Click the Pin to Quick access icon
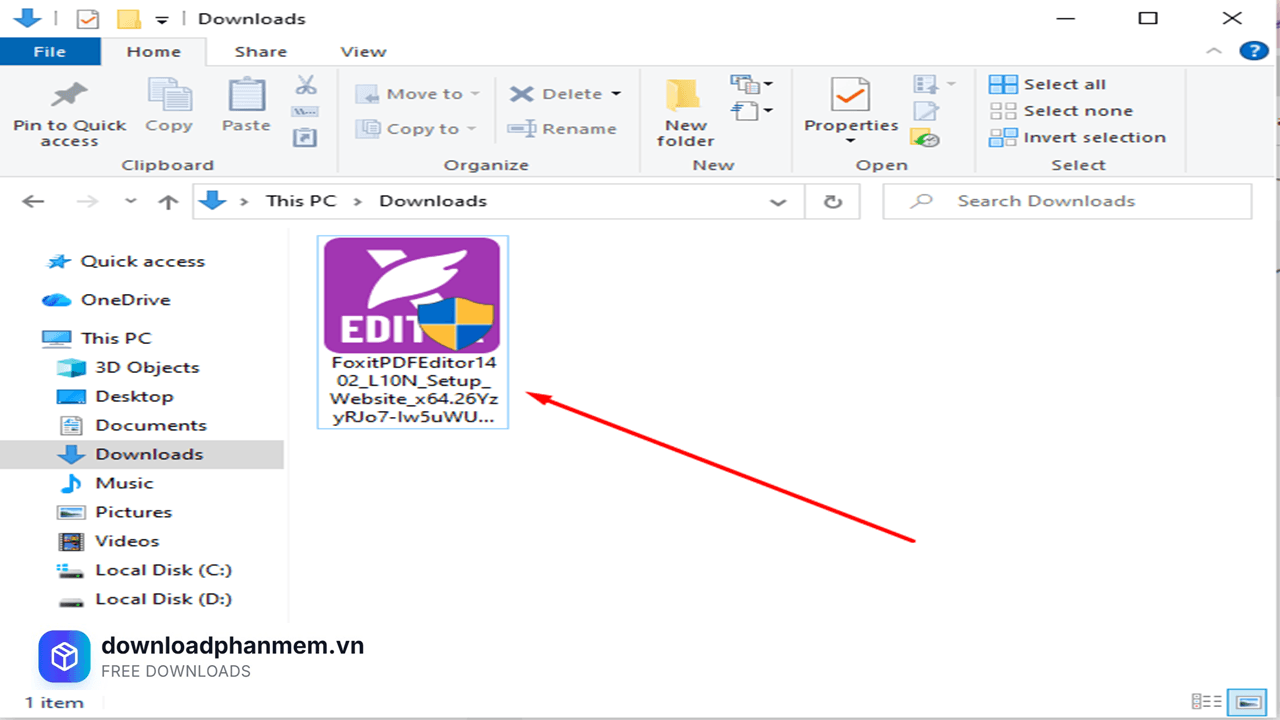This screenshot has width=1280, height=720. (x=69, y=96)
